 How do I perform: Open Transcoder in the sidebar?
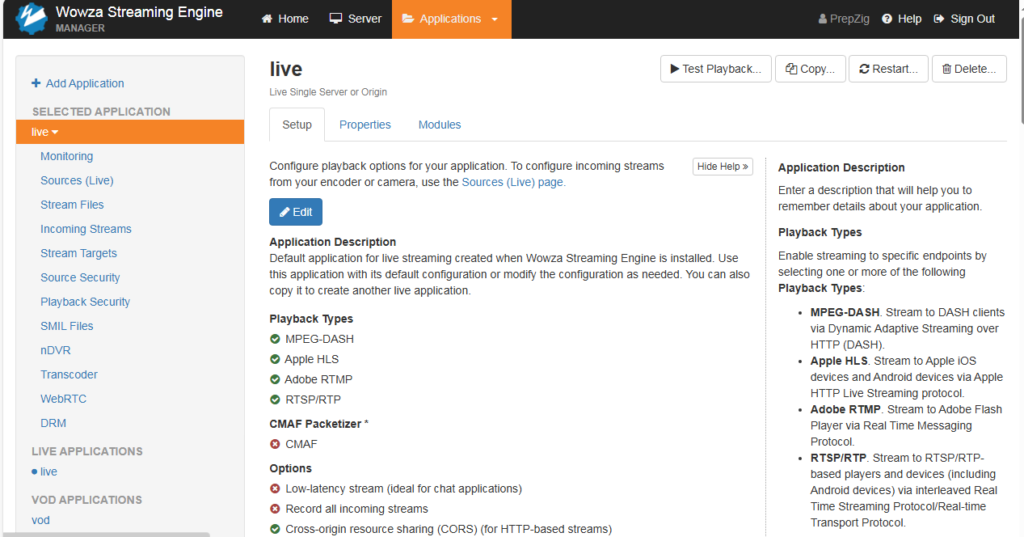69,374
